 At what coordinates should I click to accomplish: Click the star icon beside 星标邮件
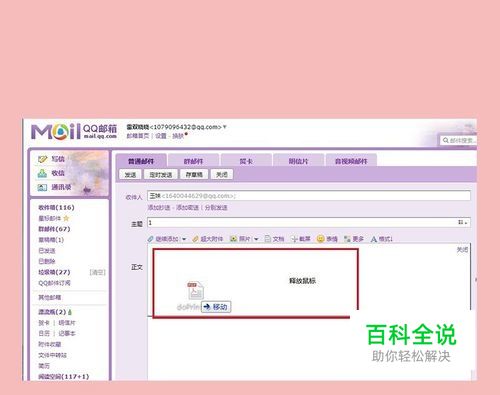(66, 218)
